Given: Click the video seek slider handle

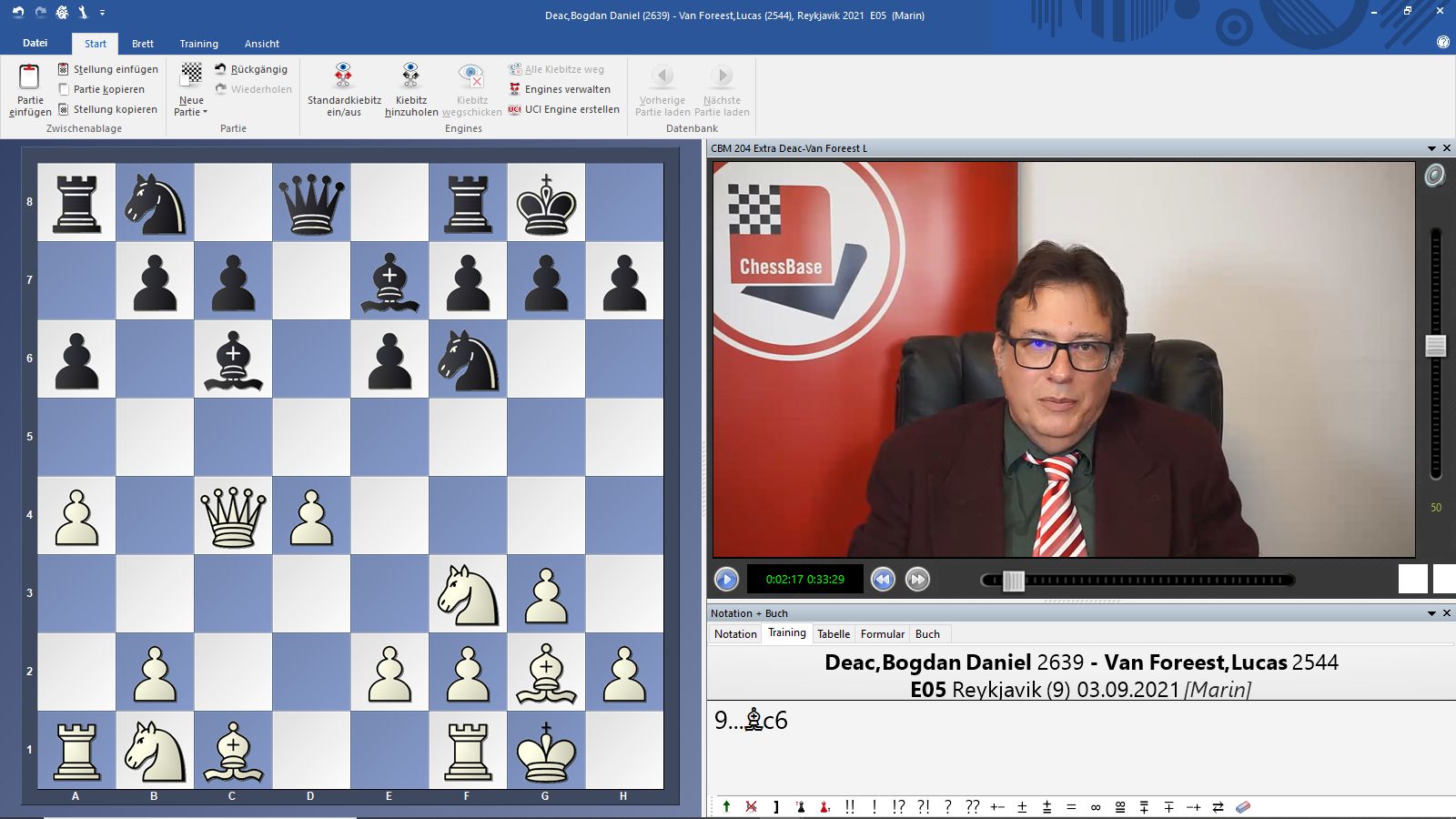Looking at the screenshot, I should 1013,580.
